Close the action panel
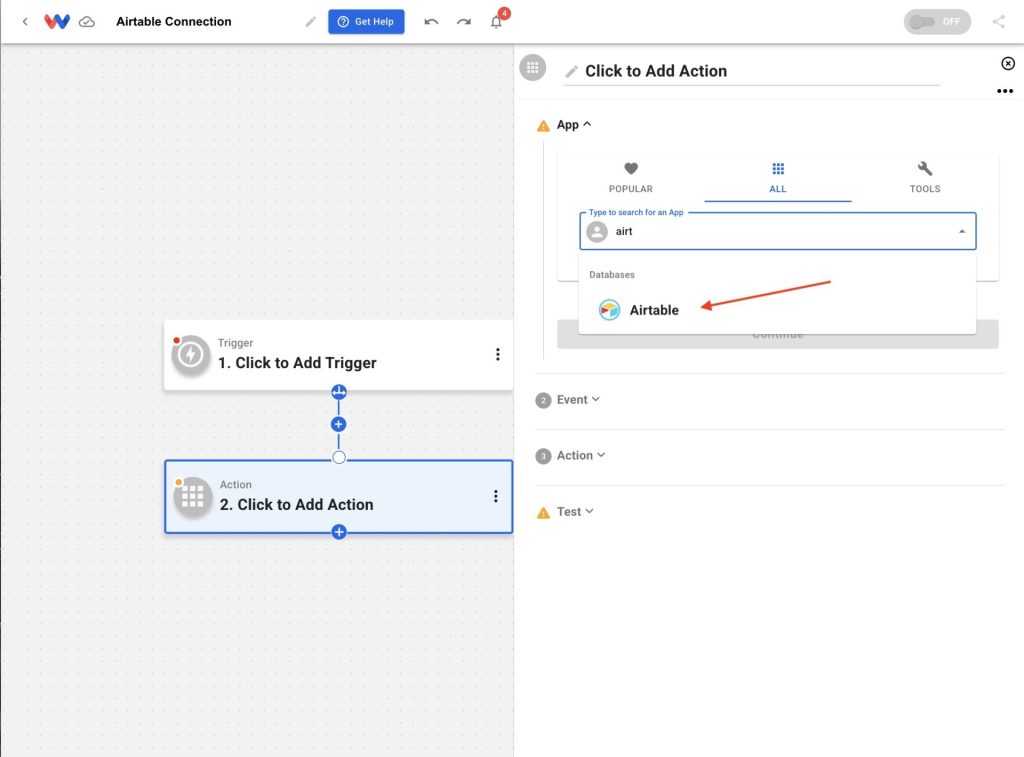This screenshot has width=1024, height=757. (x=1008, y=63)
